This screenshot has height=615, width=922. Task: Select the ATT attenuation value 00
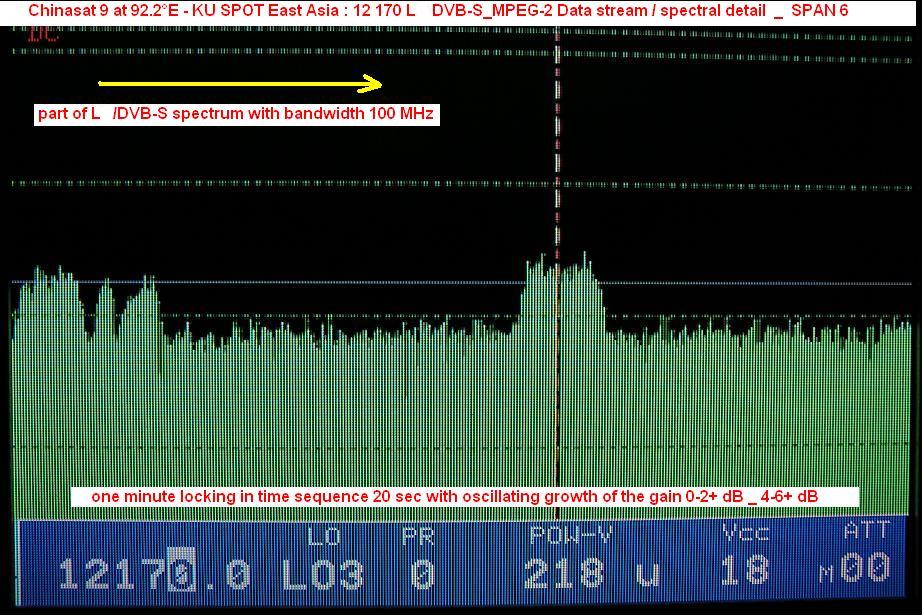(864, 569)
